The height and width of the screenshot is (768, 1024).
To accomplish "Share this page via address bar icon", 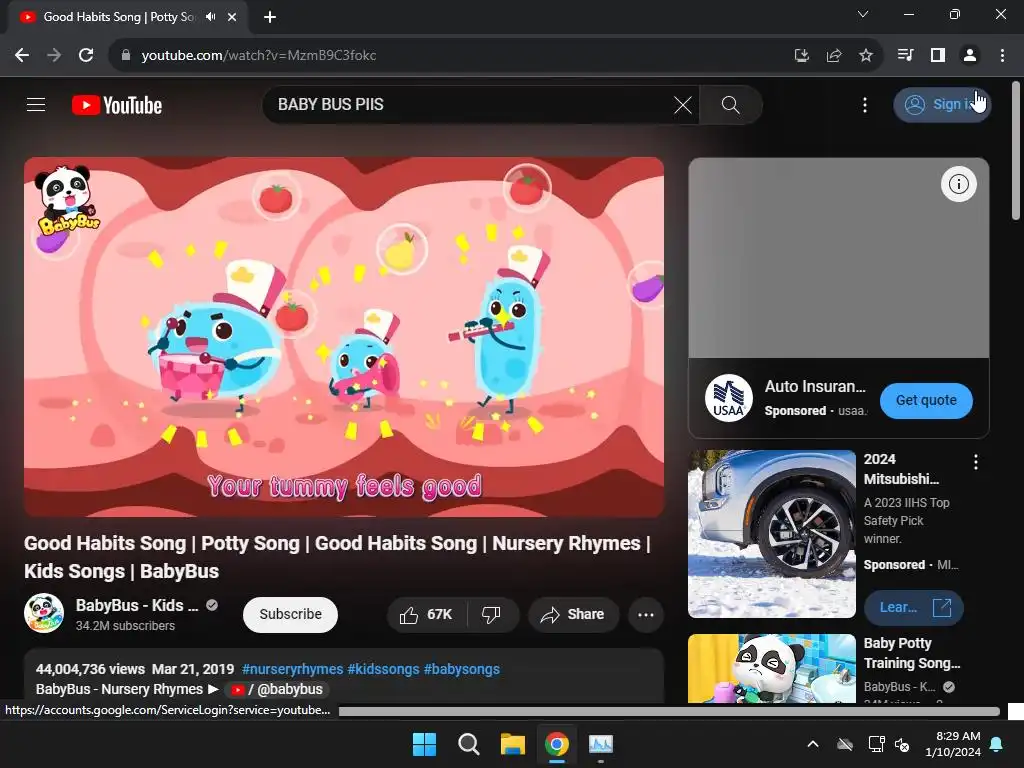I will coord(834,56).
